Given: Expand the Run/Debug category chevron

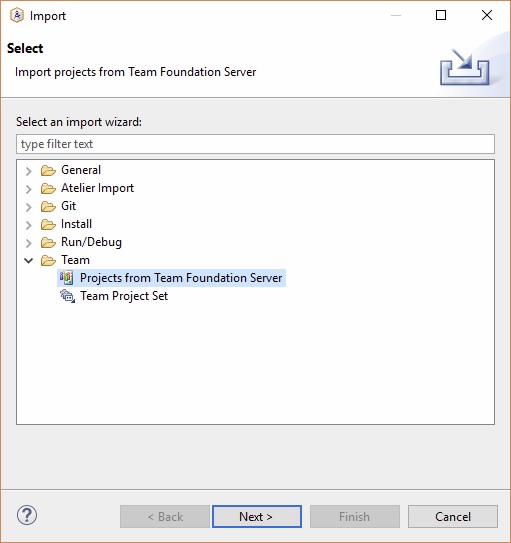Looking at the screenshot, I should click(x=29, y=243).
